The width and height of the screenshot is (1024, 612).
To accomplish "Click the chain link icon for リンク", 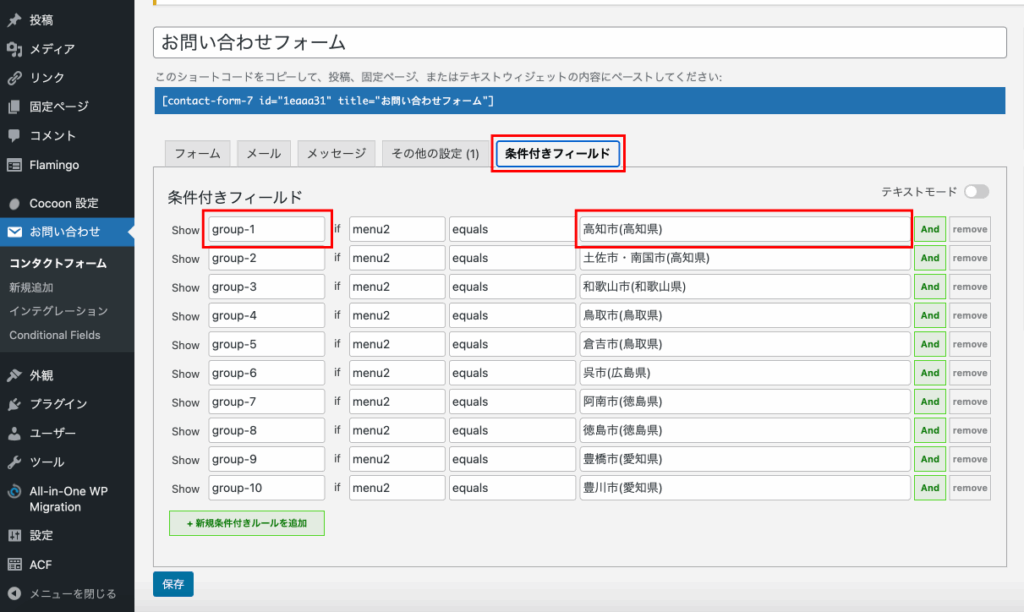I will [14, 78].
